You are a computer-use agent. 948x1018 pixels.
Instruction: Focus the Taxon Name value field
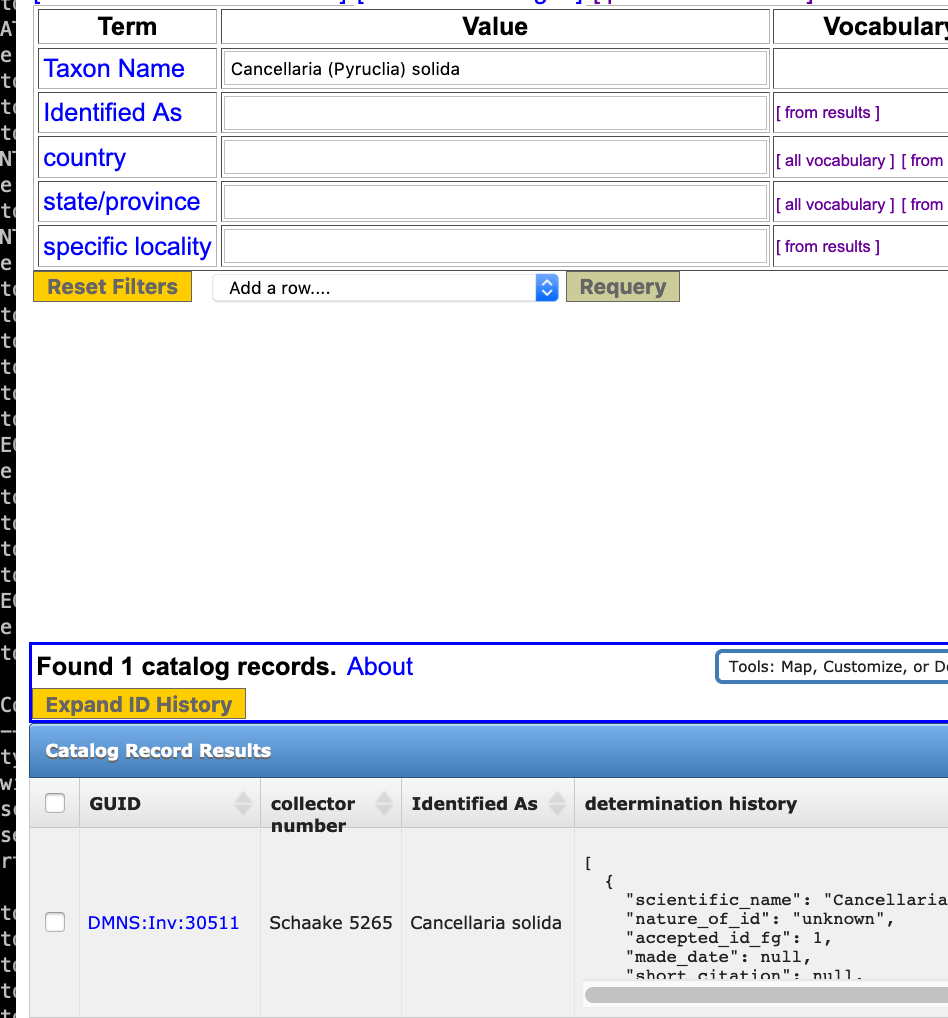495,68
